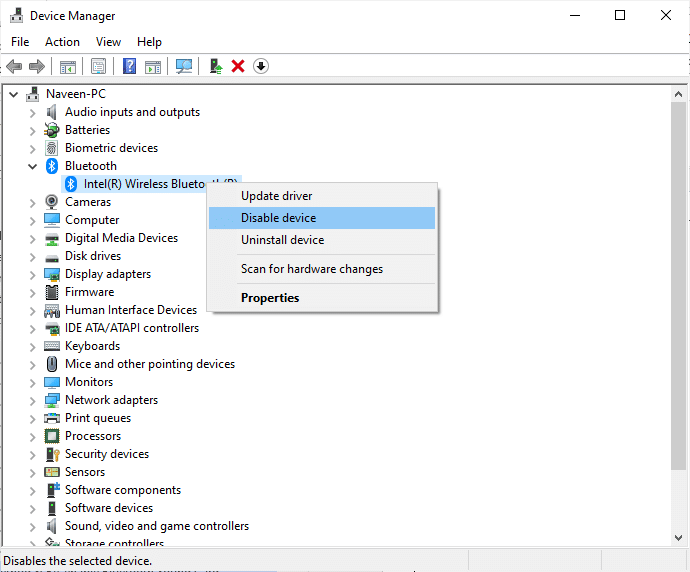
Task: Choose Disable device from context menu
Action: [x=278, y=218]
